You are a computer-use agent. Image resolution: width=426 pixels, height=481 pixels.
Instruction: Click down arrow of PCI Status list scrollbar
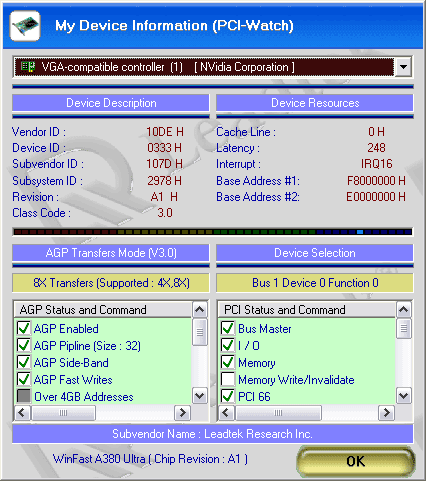404,396
